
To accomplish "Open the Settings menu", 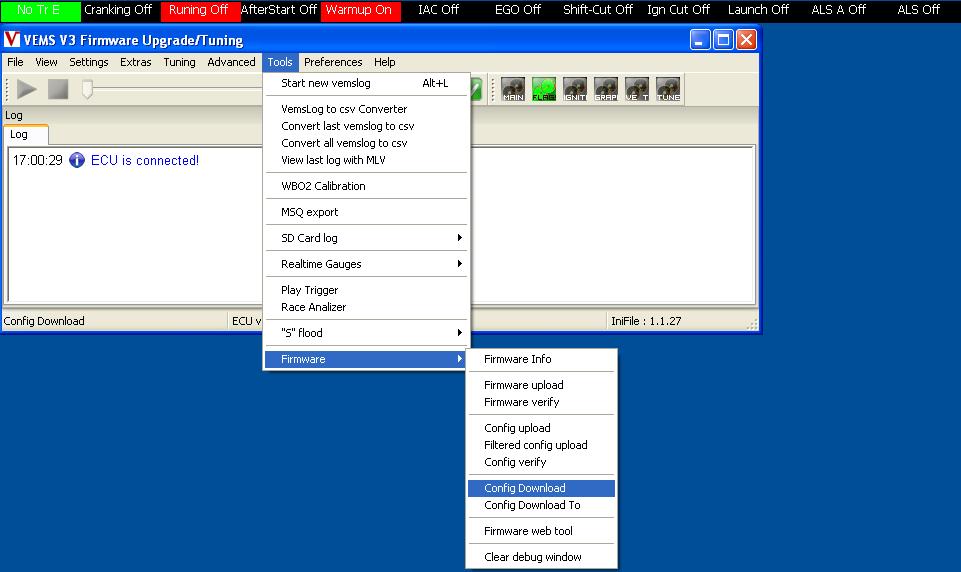I will (89, 62).
